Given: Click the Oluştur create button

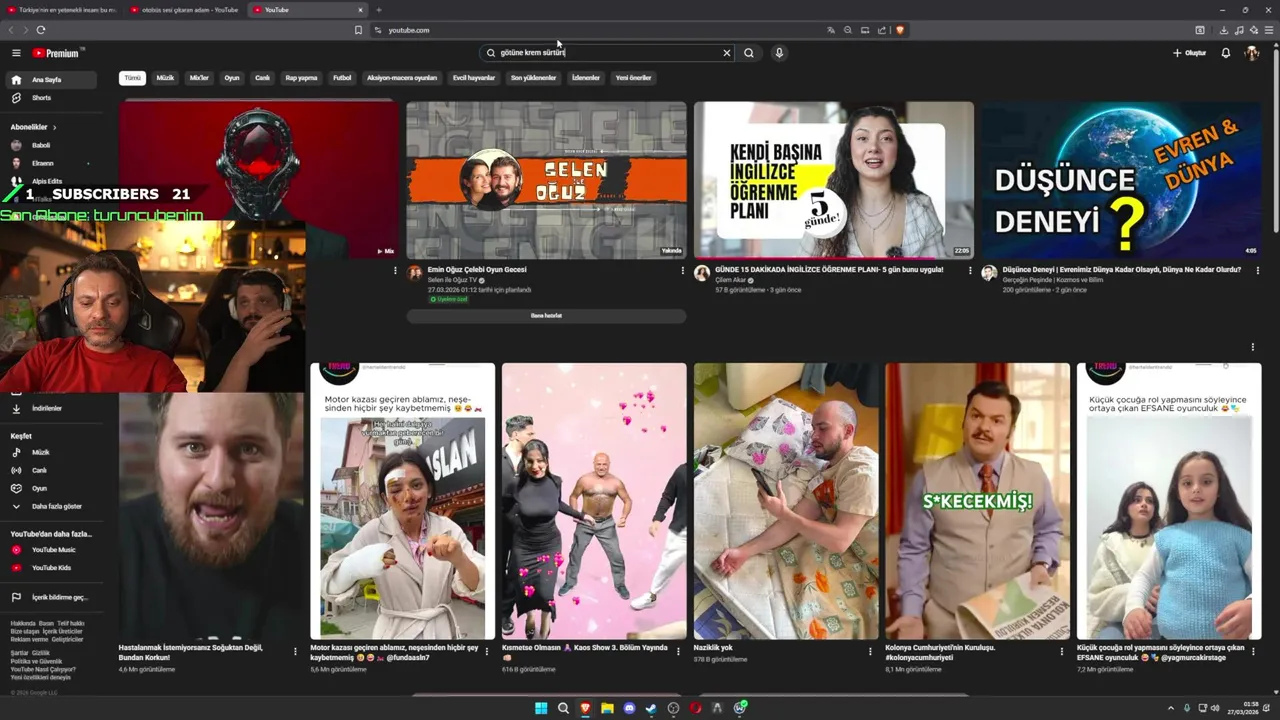Looking at the screenshot, I should (1190, 53).
